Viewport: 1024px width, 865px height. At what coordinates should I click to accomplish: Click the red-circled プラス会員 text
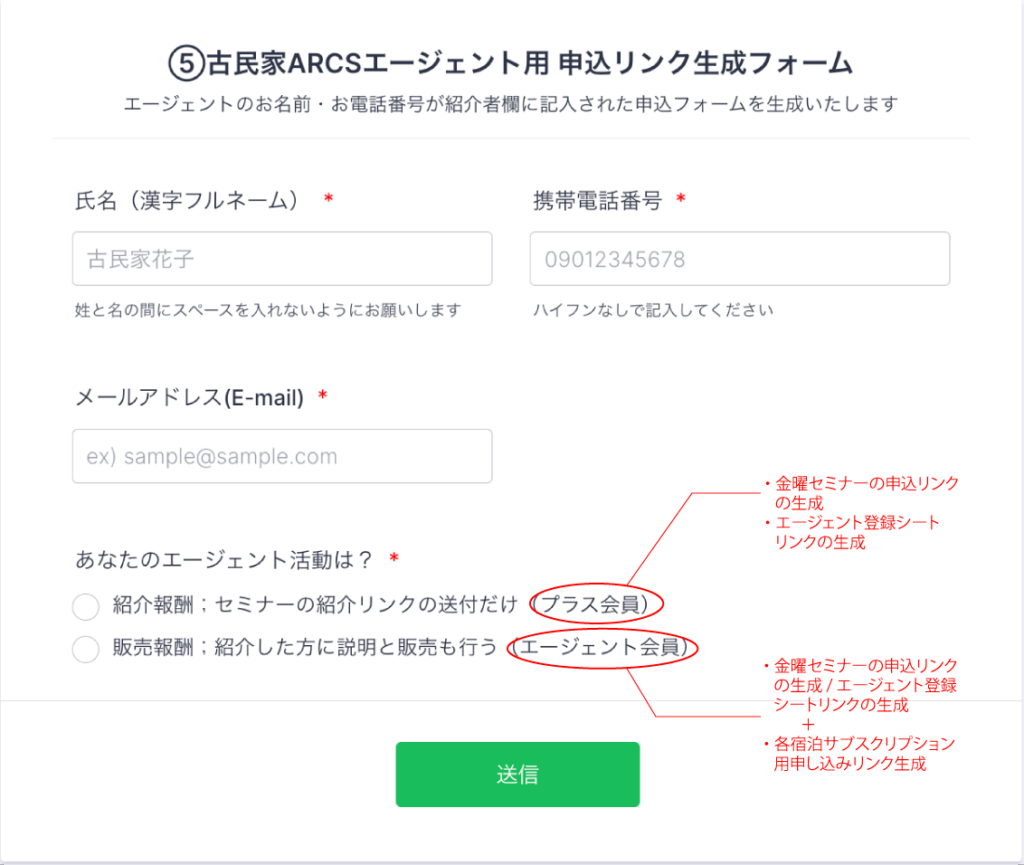click(x=597, y=604)
